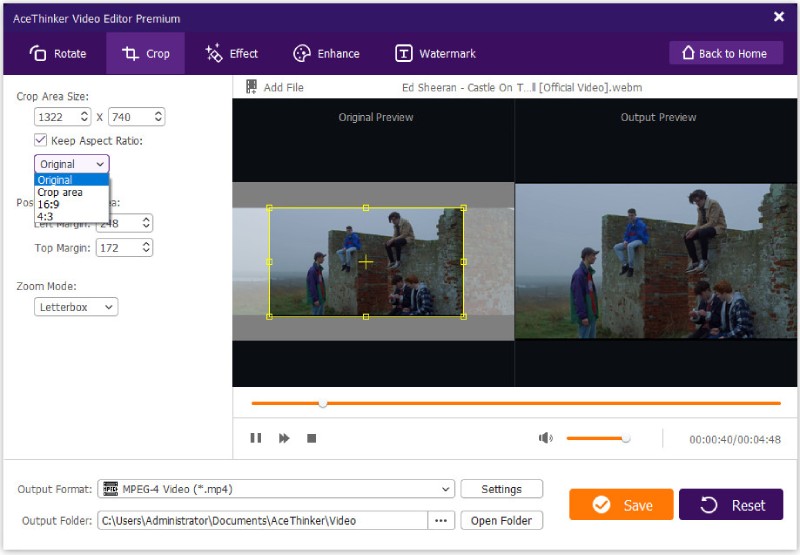Click the top-left crop handle

point(269,208)
